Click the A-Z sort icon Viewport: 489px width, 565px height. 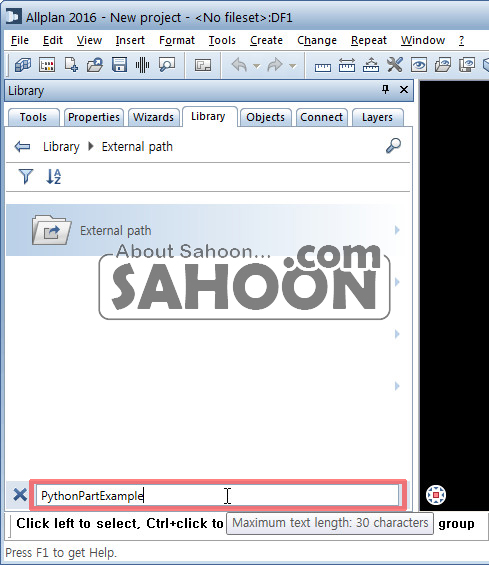pyautogui.click(x=54, y=177)
